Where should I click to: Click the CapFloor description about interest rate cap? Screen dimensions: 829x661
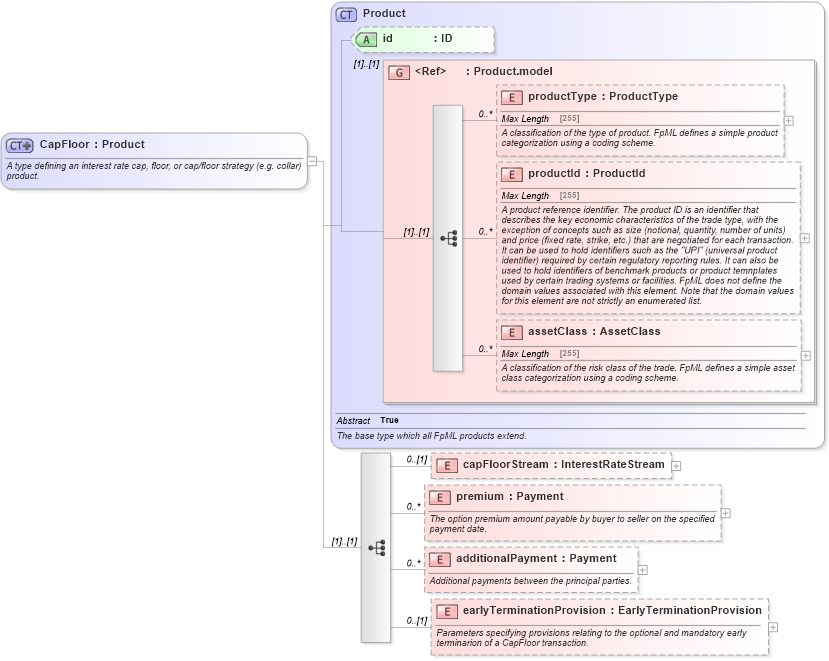click(154, 171)
